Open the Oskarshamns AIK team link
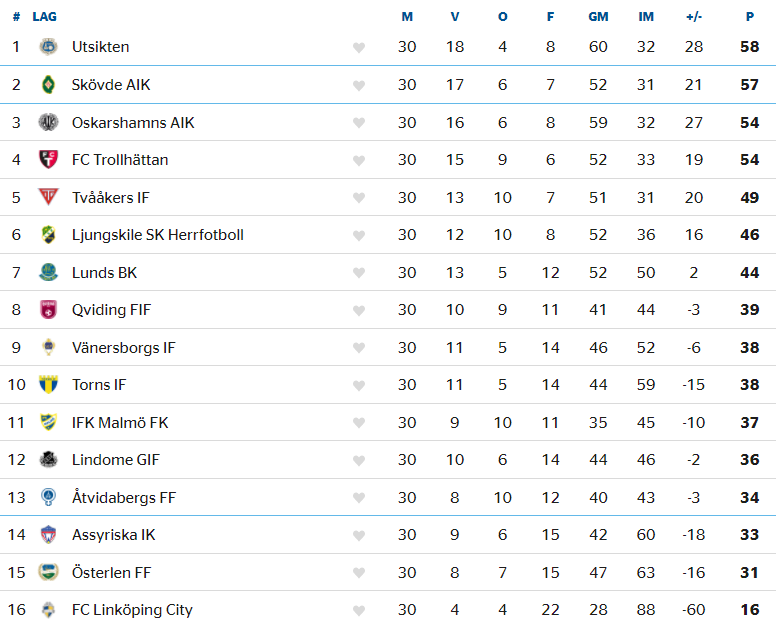The height and width of the screenshot is (628, 776). (133, 122)
